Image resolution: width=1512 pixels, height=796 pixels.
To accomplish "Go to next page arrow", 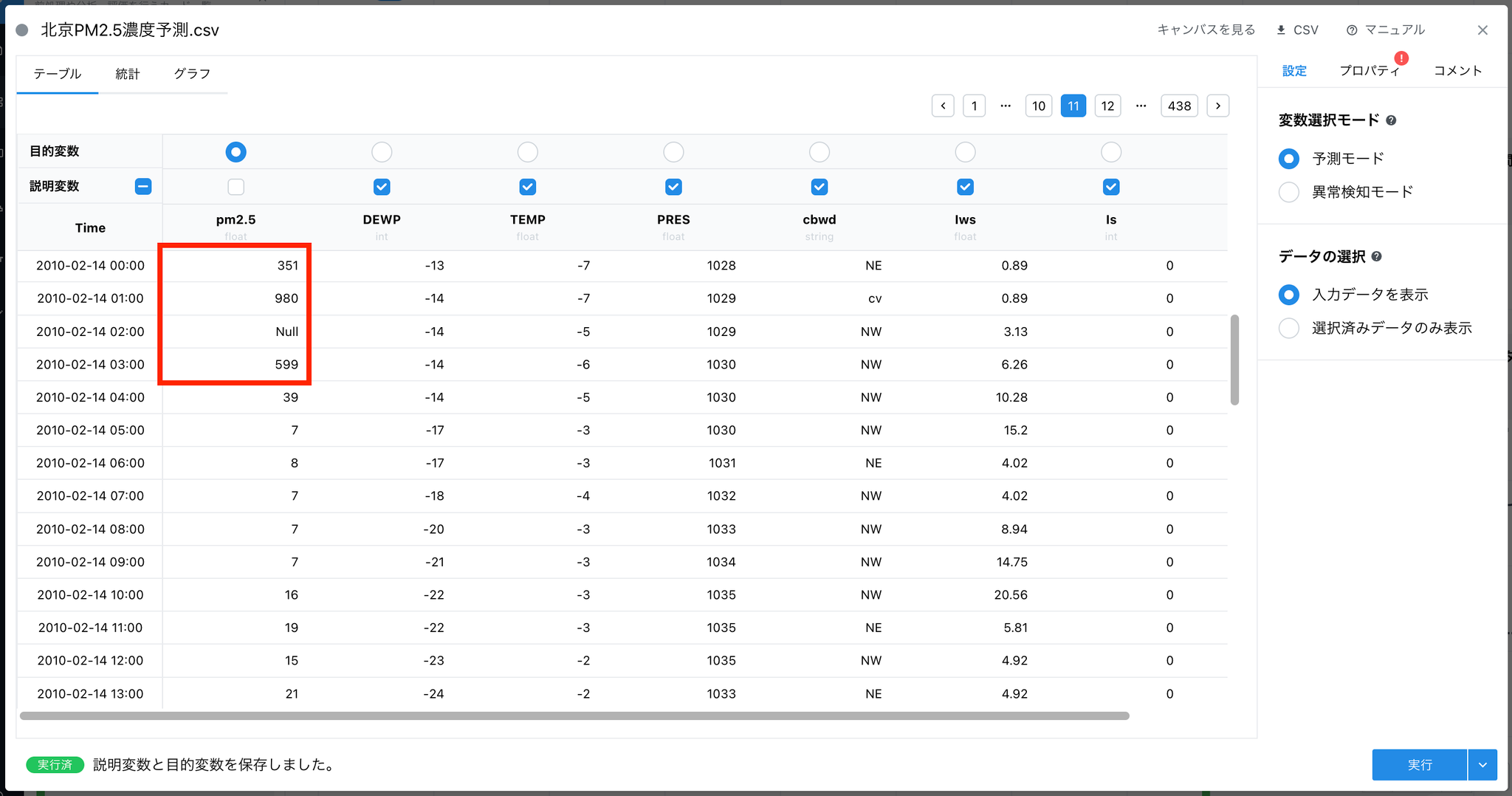I will [x=1218, y=106].
